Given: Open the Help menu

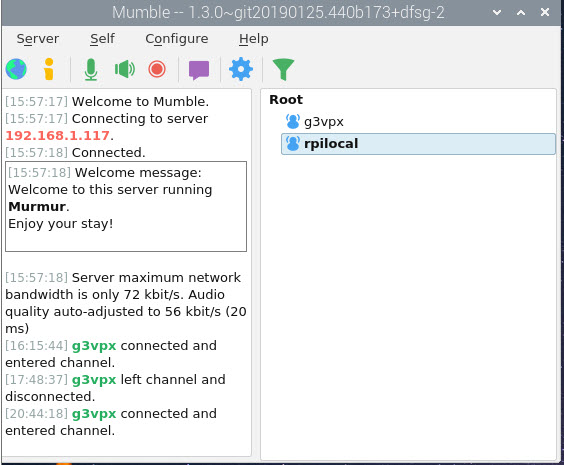Looking at the screenshot, I should click(254, 38).
